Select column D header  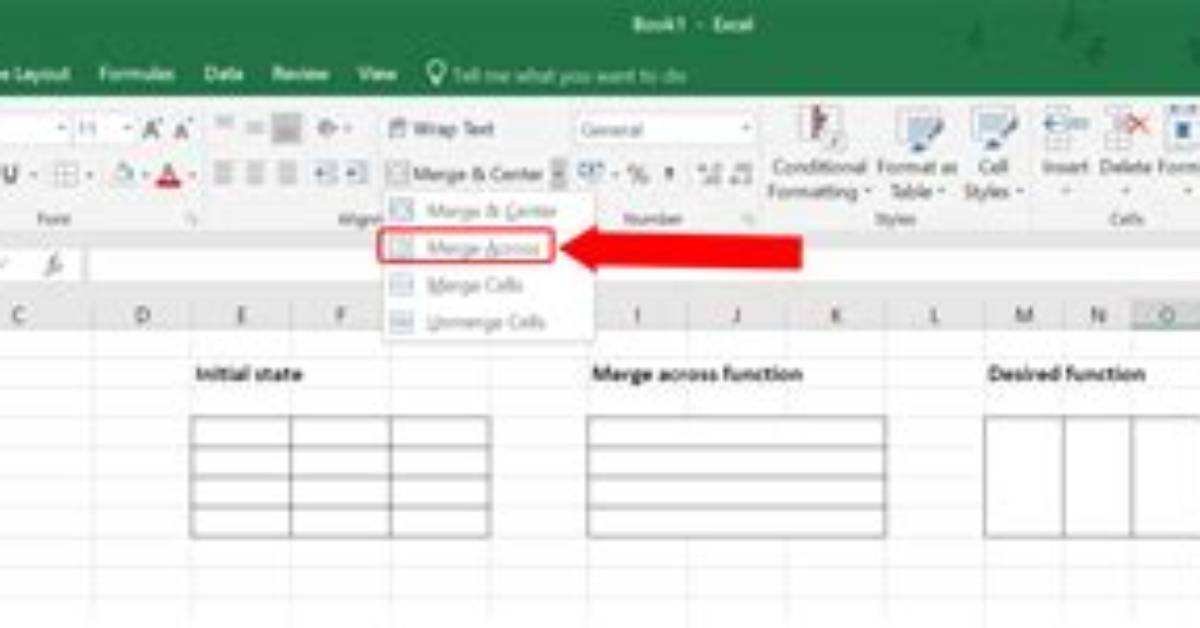click(x=142, y=316)
